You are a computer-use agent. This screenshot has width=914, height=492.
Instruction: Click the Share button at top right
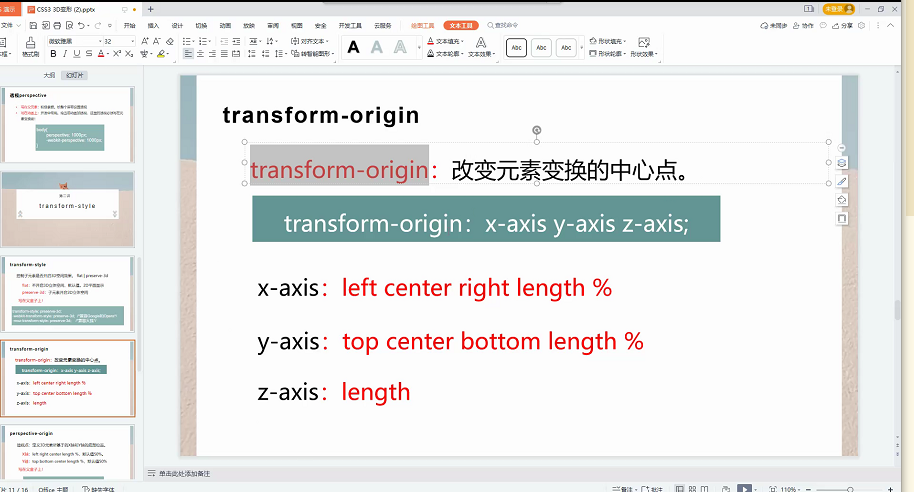[x=842, y=26]
